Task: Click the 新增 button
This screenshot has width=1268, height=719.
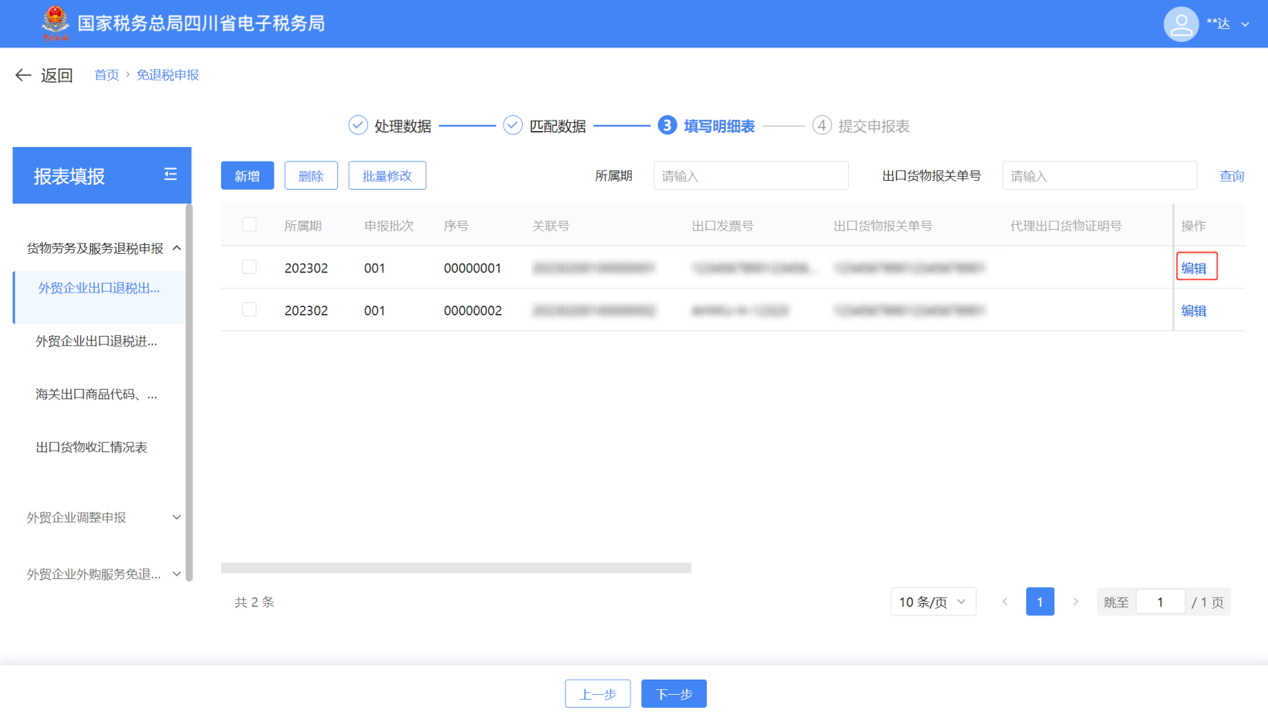Action: coord(247,176)
